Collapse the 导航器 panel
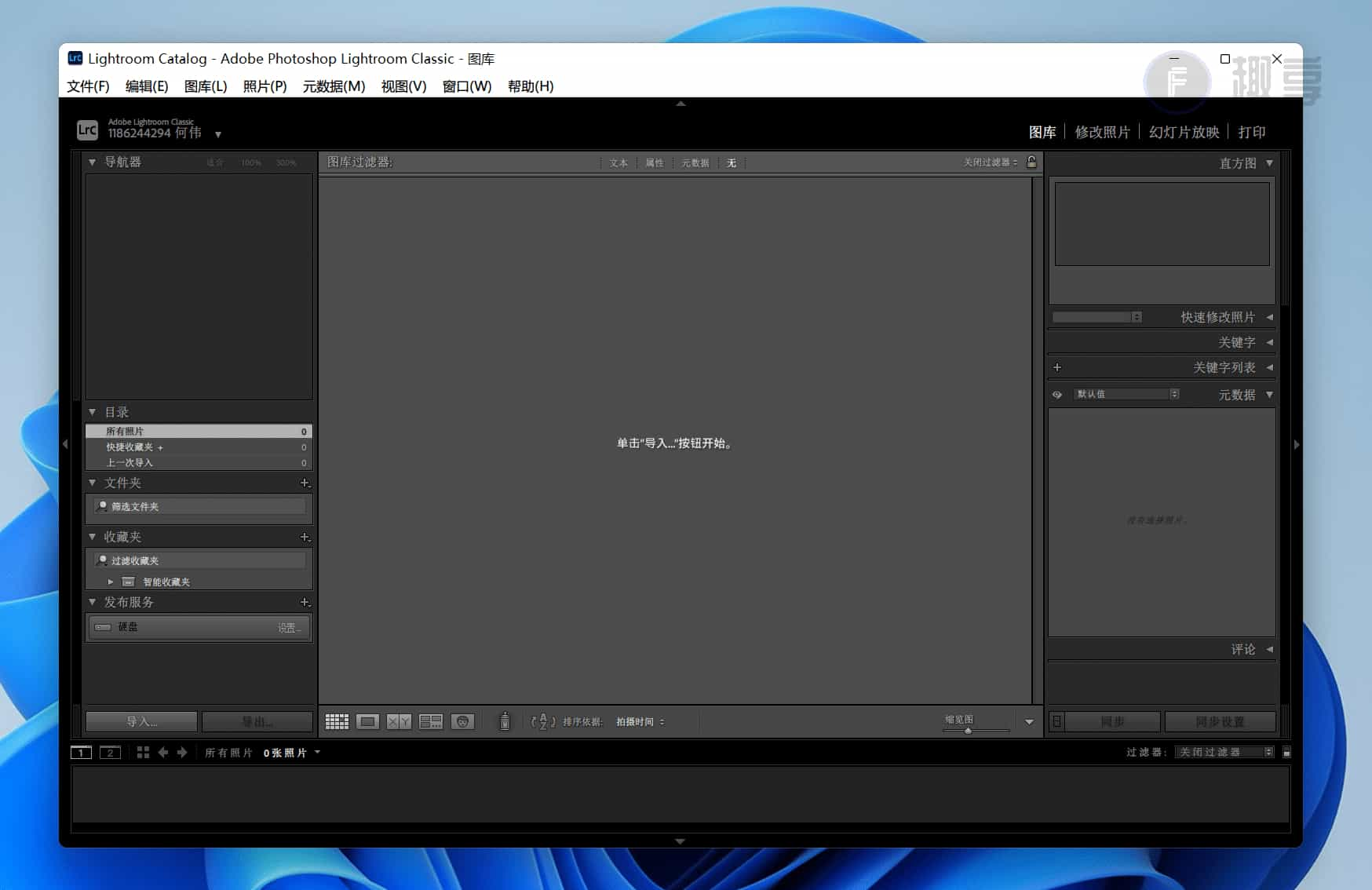Viewport: 1372px width, 890px height. pos(92,162)
